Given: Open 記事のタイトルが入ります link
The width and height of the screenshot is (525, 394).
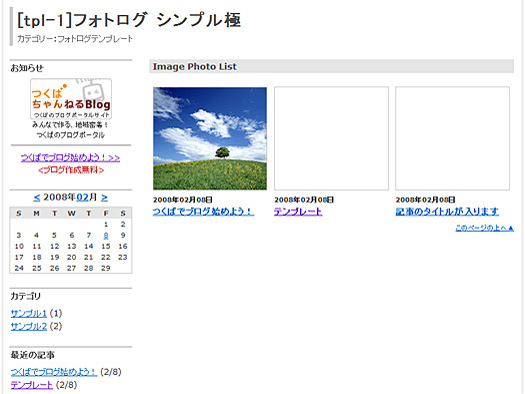Looking at the screenshot, I should point(447,212).
